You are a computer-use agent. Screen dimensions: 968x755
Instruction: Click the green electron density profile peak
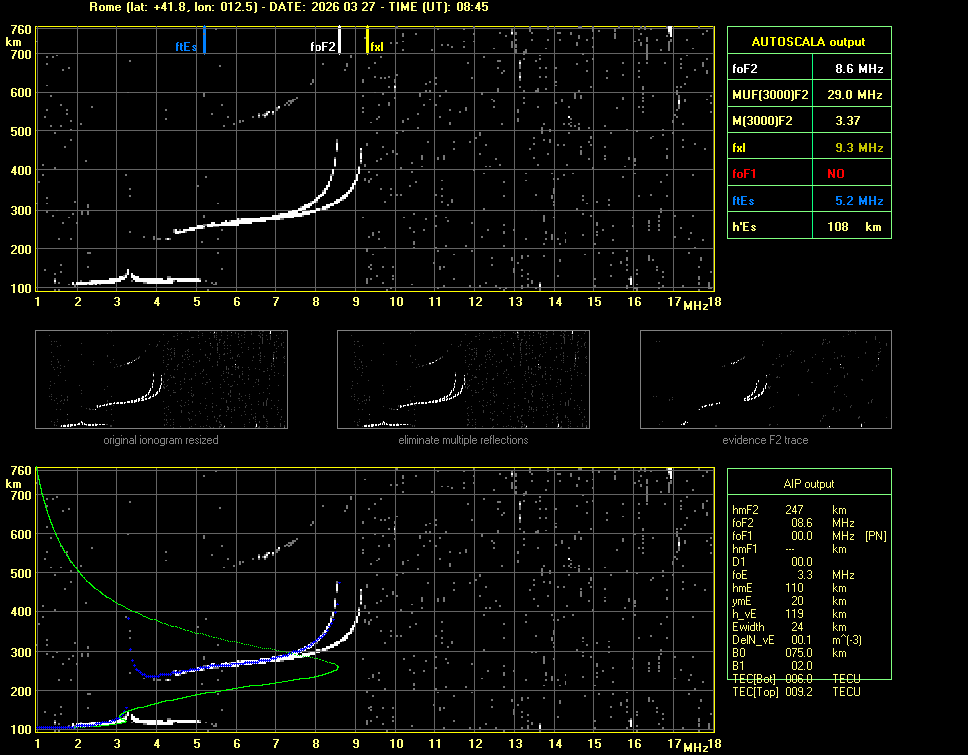(x=337, y=667)
